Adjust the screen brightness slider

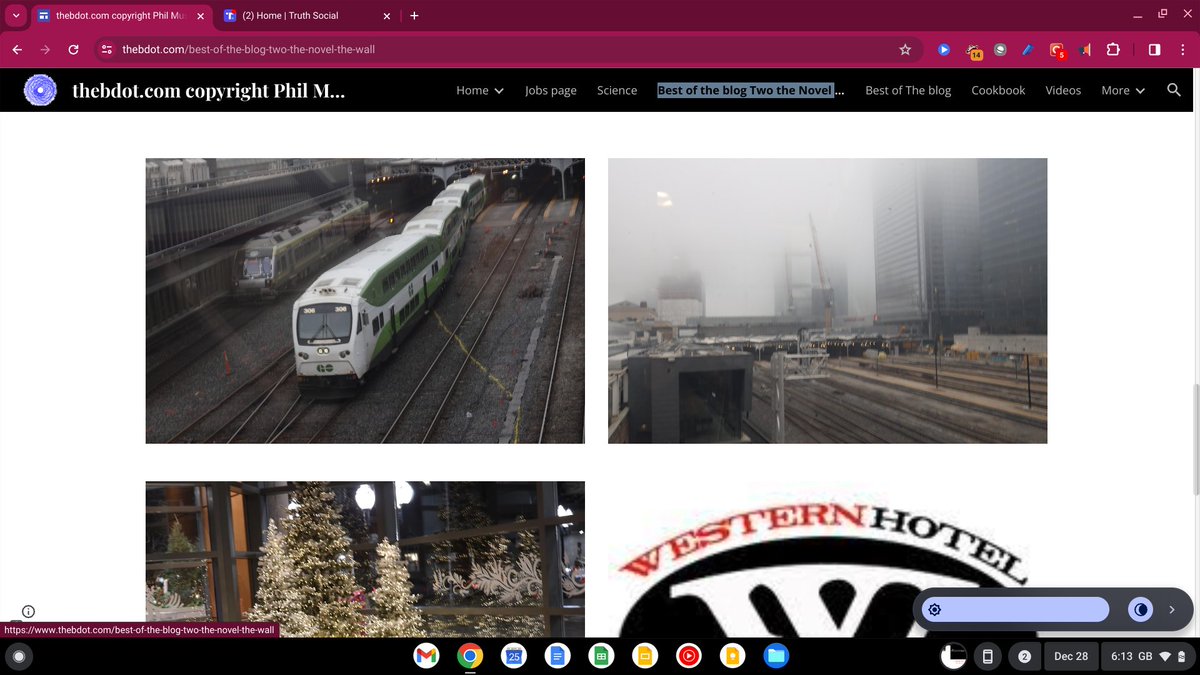(1015, 610)
